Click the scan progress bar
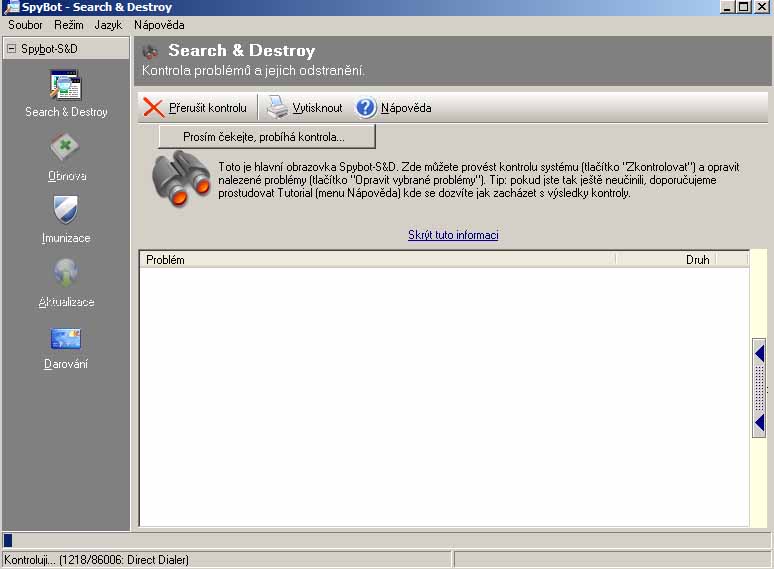The width and height of the screenshot is (774, 569). click(386, 541)
